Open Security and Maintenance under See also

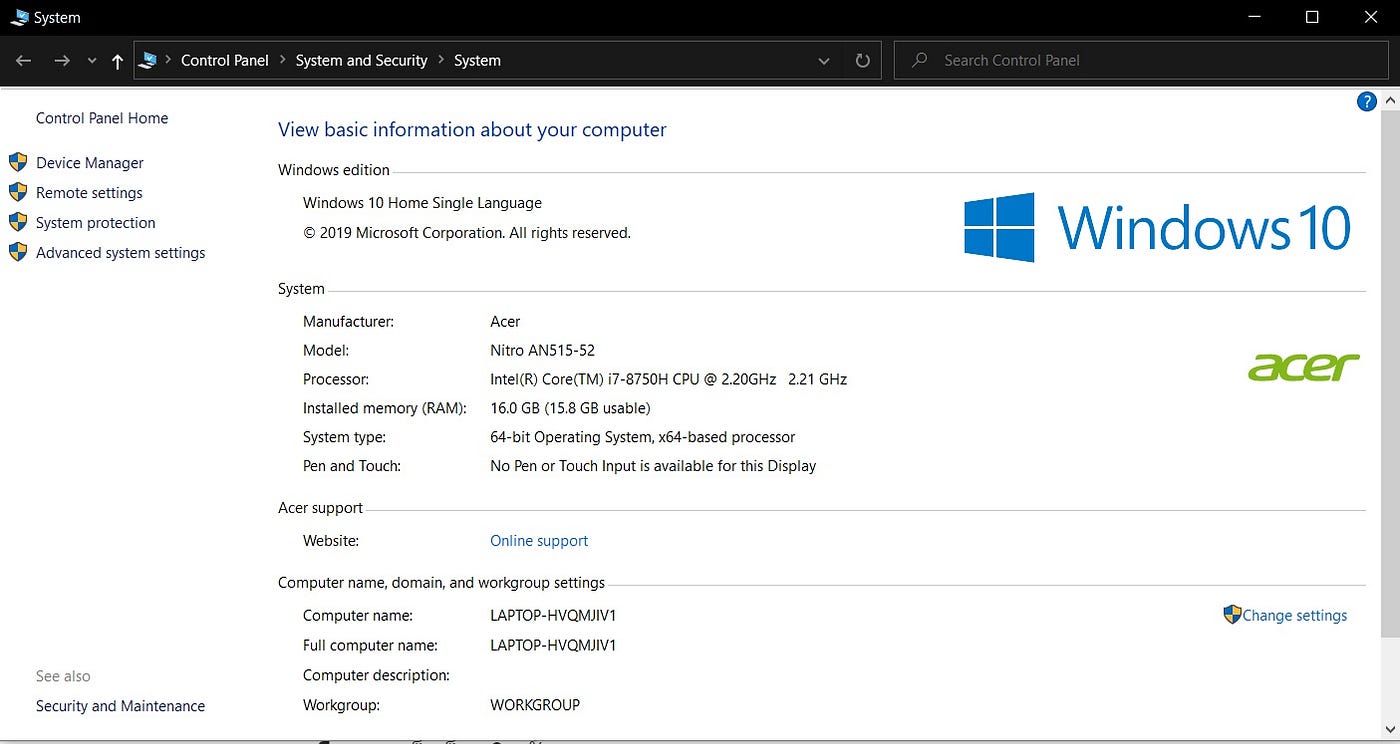click(119, 705)
